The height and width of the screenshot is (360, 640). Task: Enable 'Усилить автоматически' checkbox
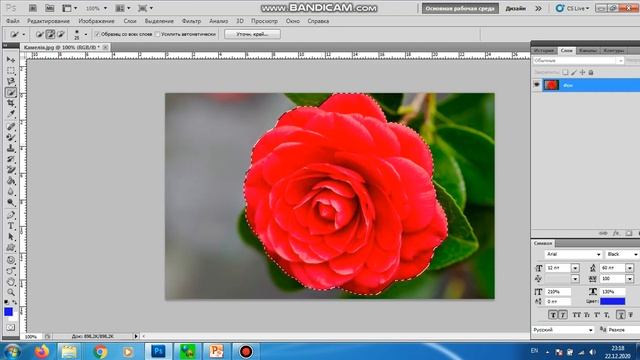pyautogui.click(x=158, y=34)
